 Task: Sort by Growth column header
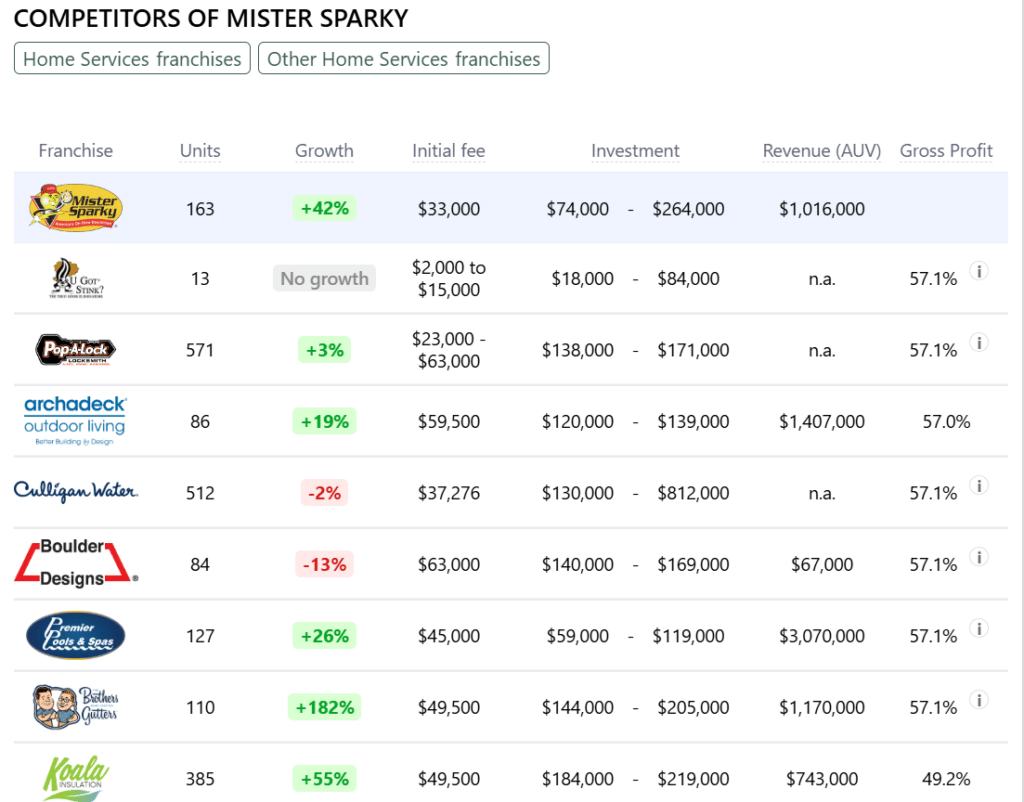pos(324,151)
